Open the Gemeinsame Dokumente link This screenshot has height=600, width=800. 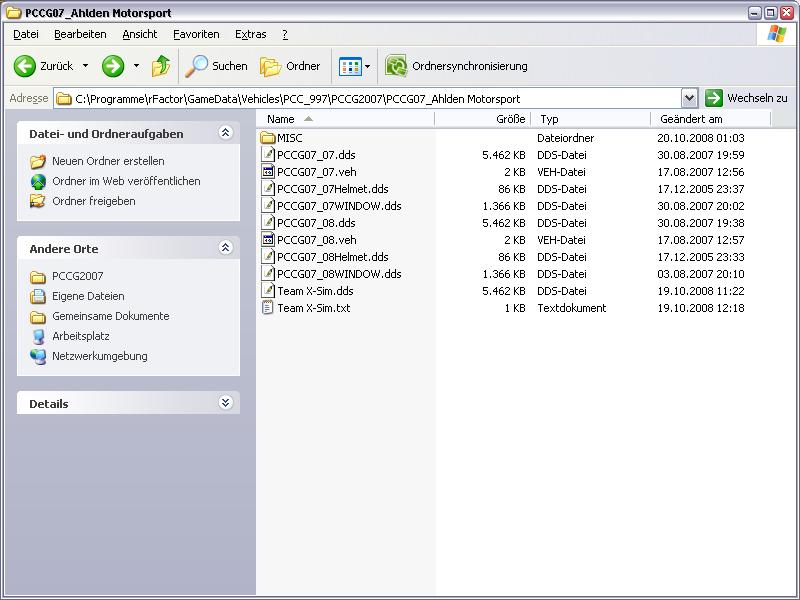(111, 316)
